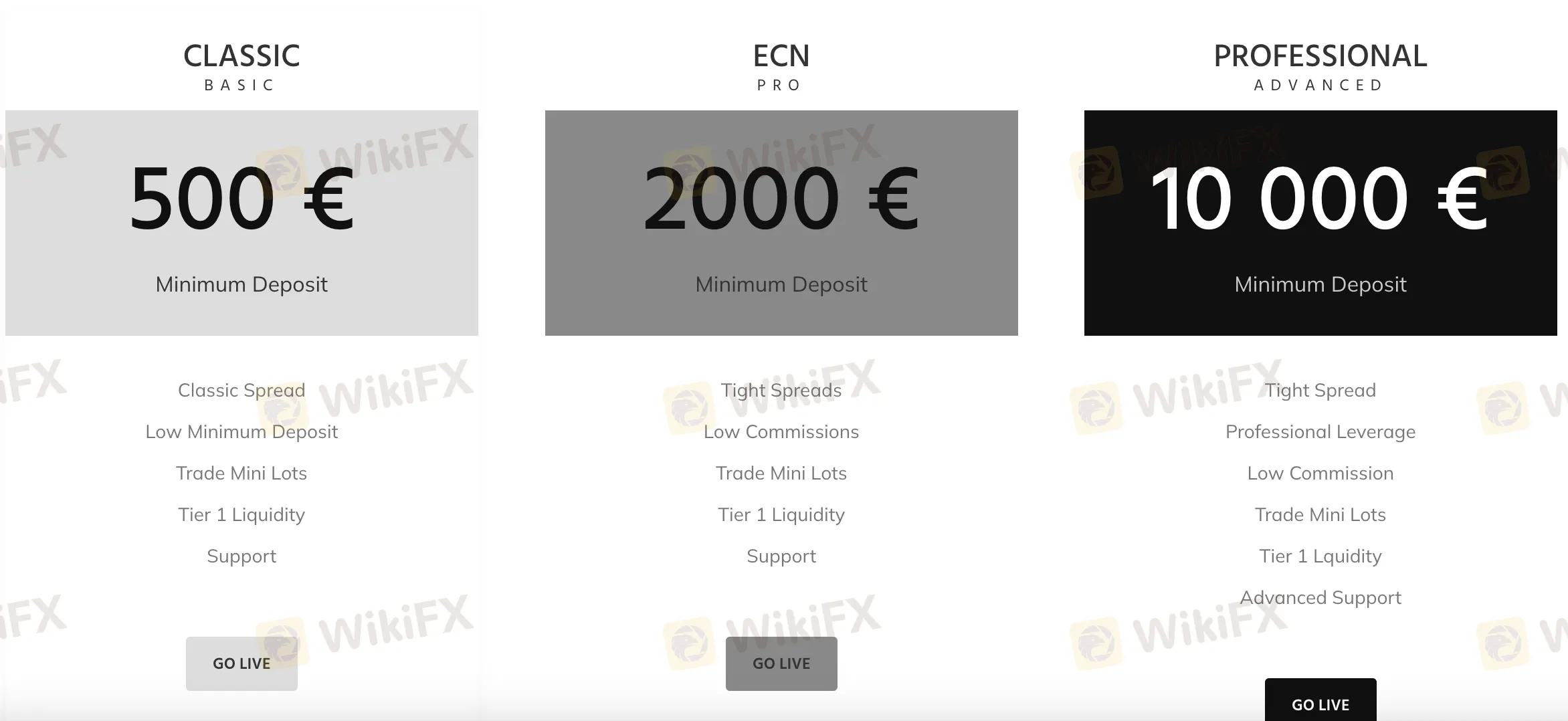Click the 500 € minimum deposit box

(x=241, y=223)
